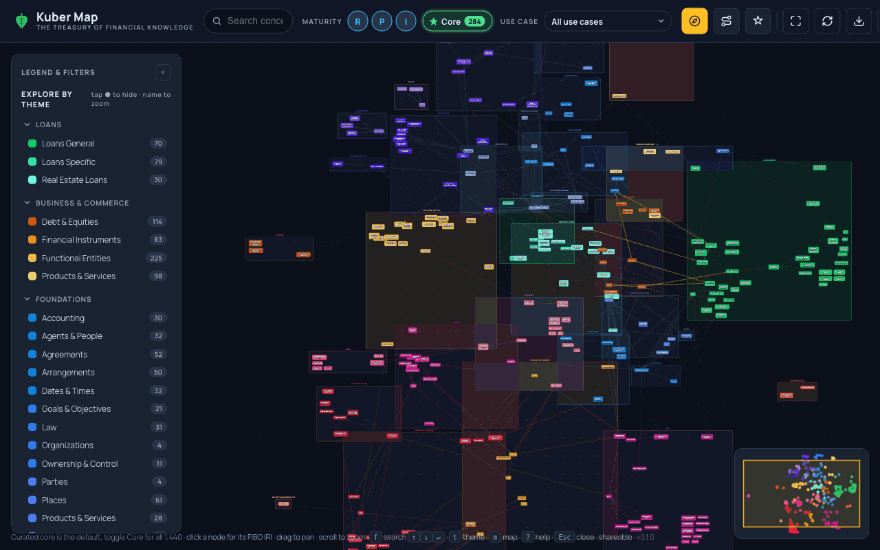Open the filter sliders settings button

[x=726, y=21]
